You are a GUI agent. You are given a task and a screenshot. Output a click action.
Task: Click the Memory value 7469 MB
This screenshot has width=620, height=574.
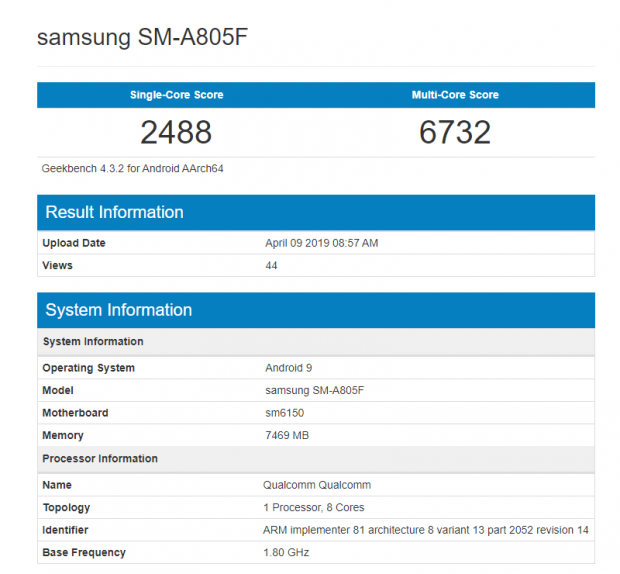click(287, 435)
